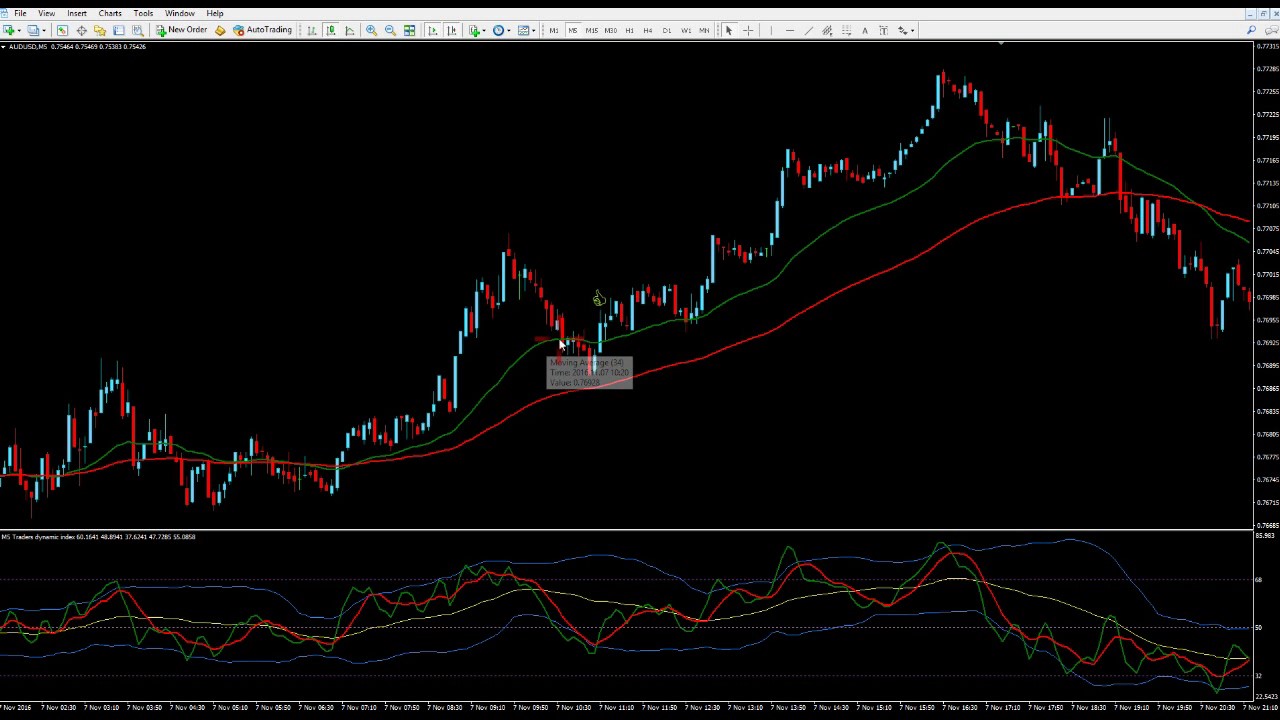Image resolution: width=1280 pixels, height=720 pixels.
Task: Click the AutoTrading button
Action: point(262,30)
